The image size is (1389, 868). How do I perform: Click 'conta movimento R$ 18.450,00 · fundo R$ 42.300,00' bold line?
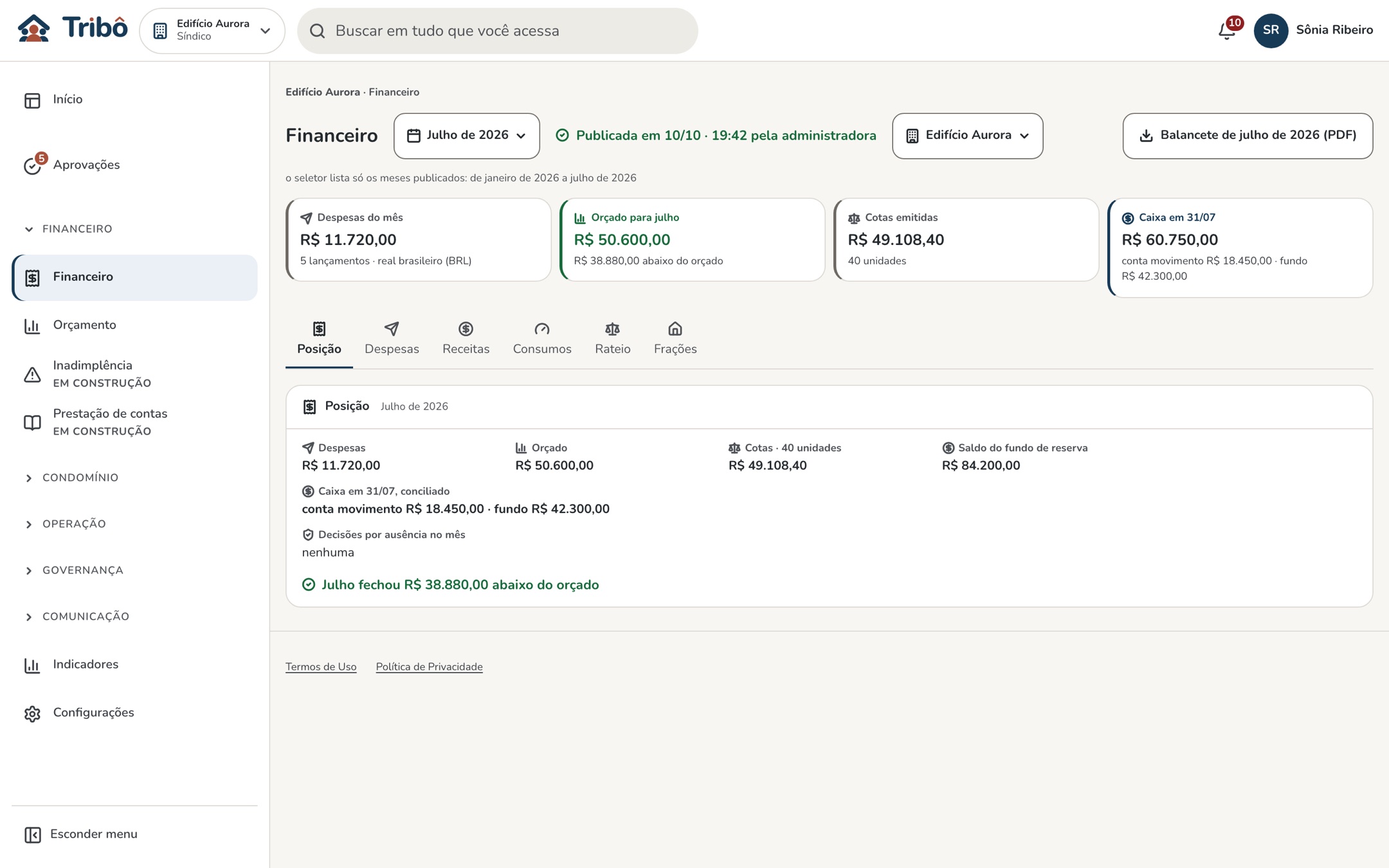[x=455, y=509]
